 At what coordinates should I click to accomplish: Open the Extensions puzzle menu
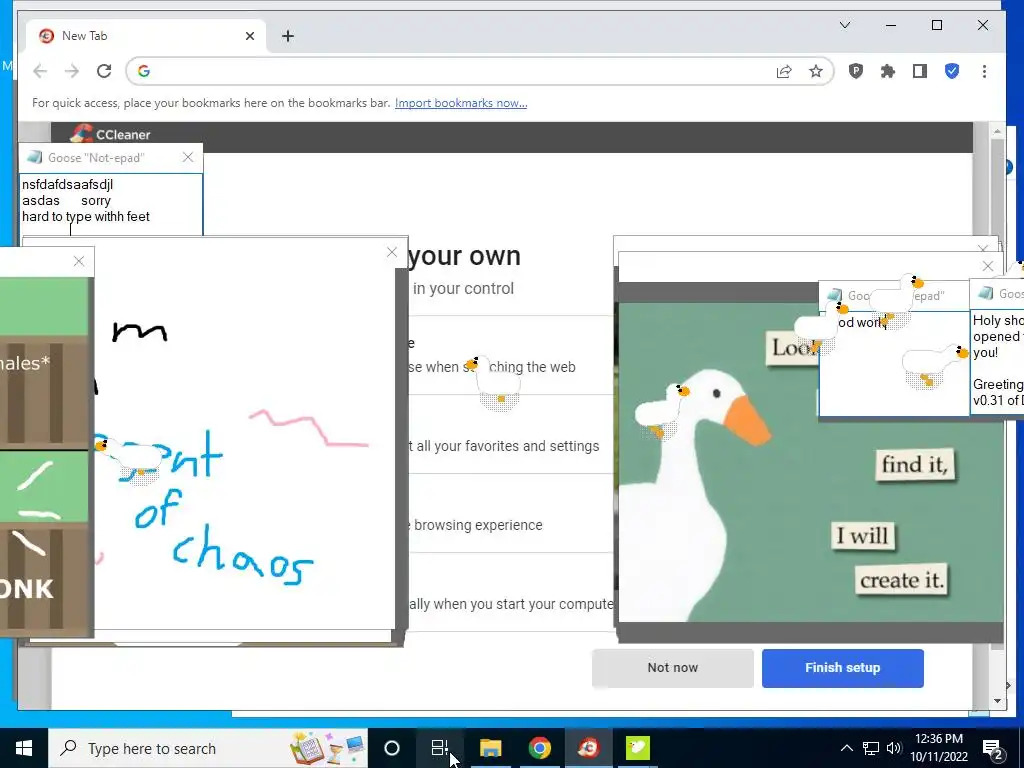(x=888, y=71)
